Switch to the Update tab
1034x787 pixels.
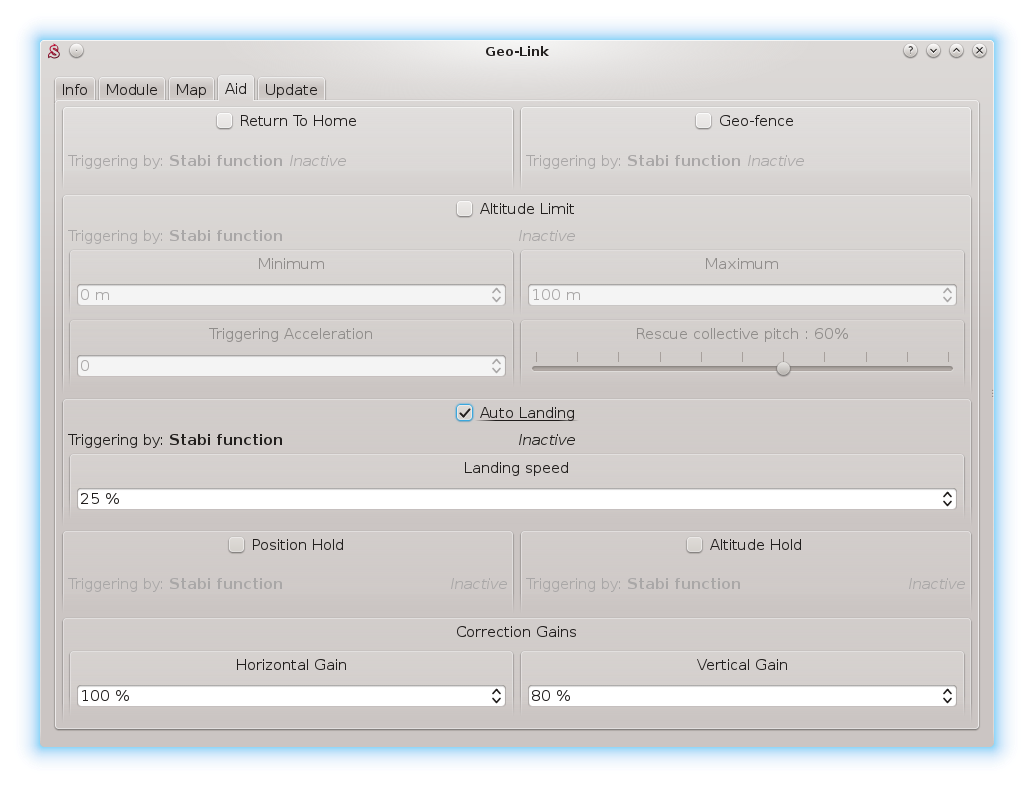(291, 90)
